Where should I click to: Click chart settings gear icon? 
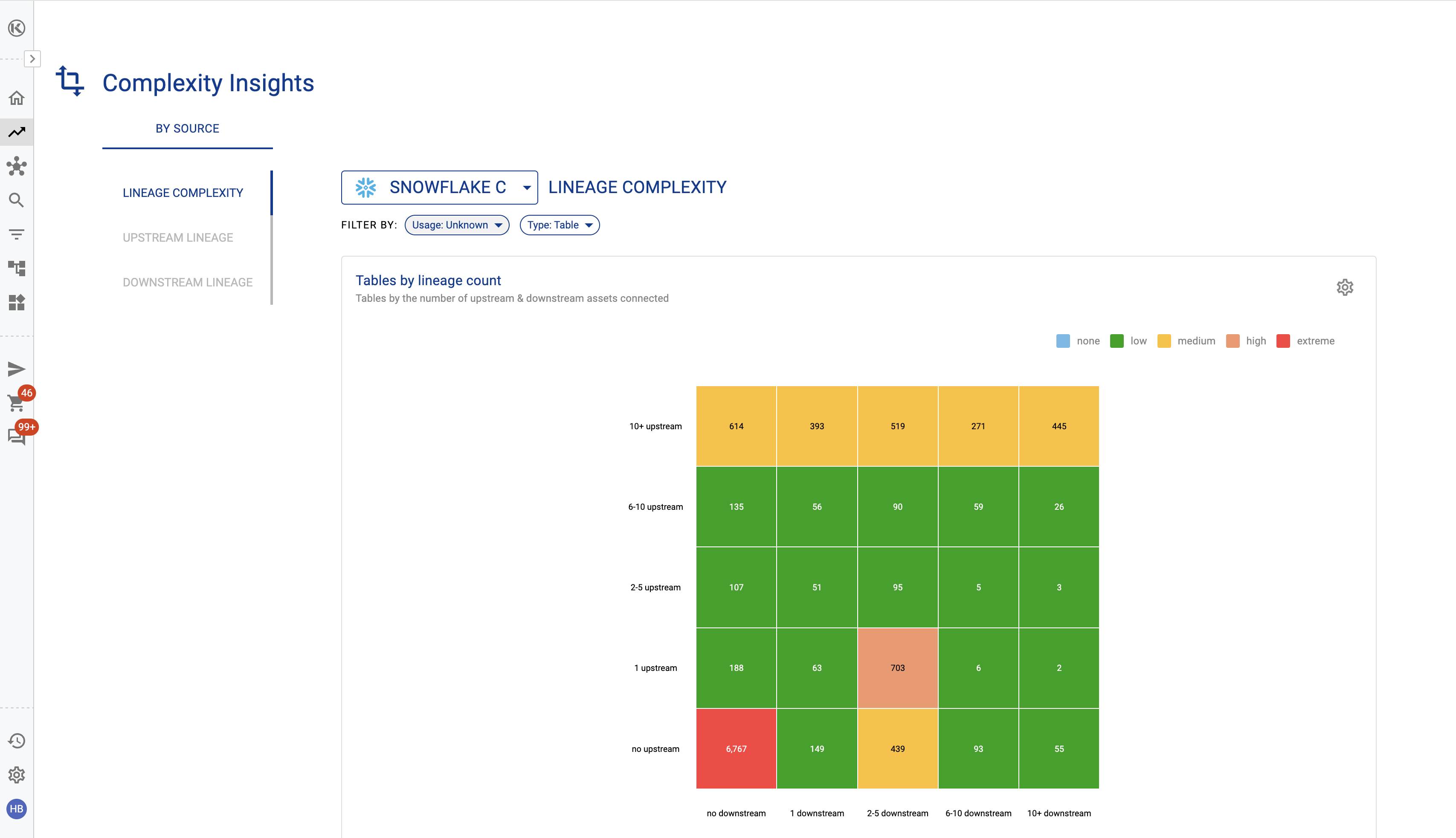coord(1344,287)
